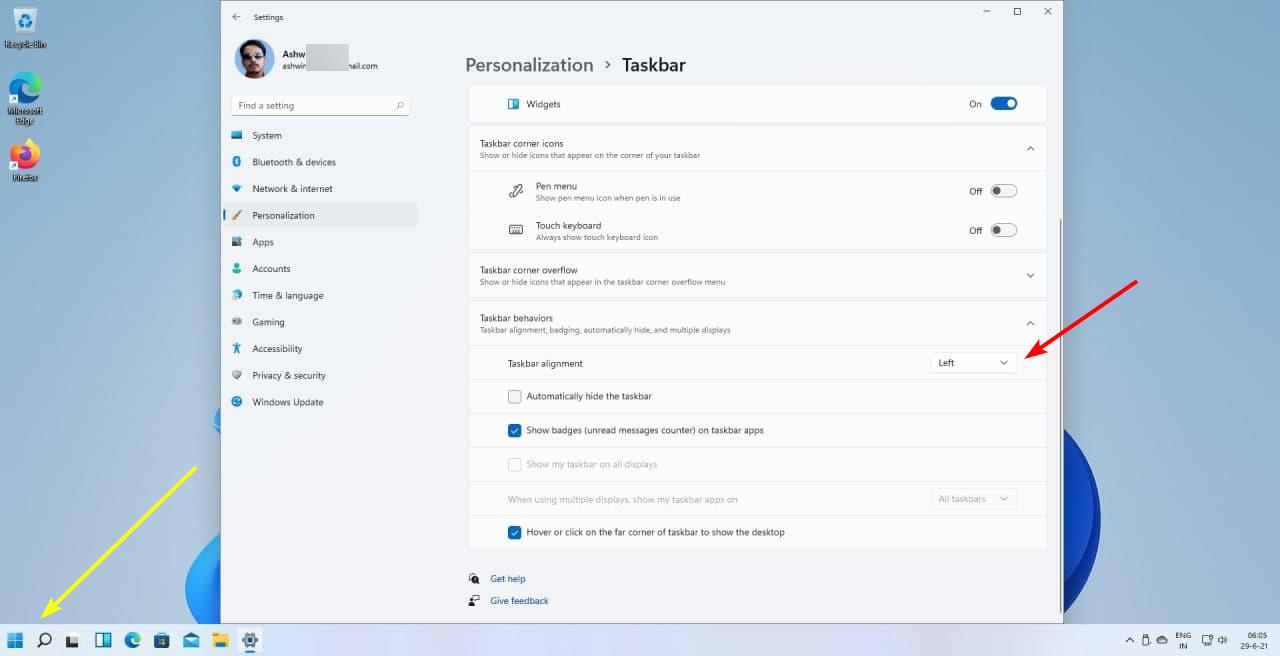Open Mail app from taskbar
The height and width of the screenshot is (656, 1280).
(191, 640)
